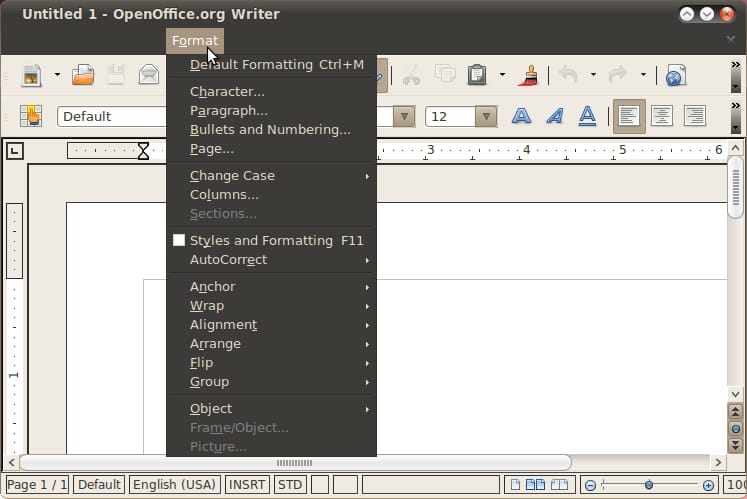Toggle the Styles and Formatting checkbox
The height and width of the screenshot is (499, 747).
179,241
